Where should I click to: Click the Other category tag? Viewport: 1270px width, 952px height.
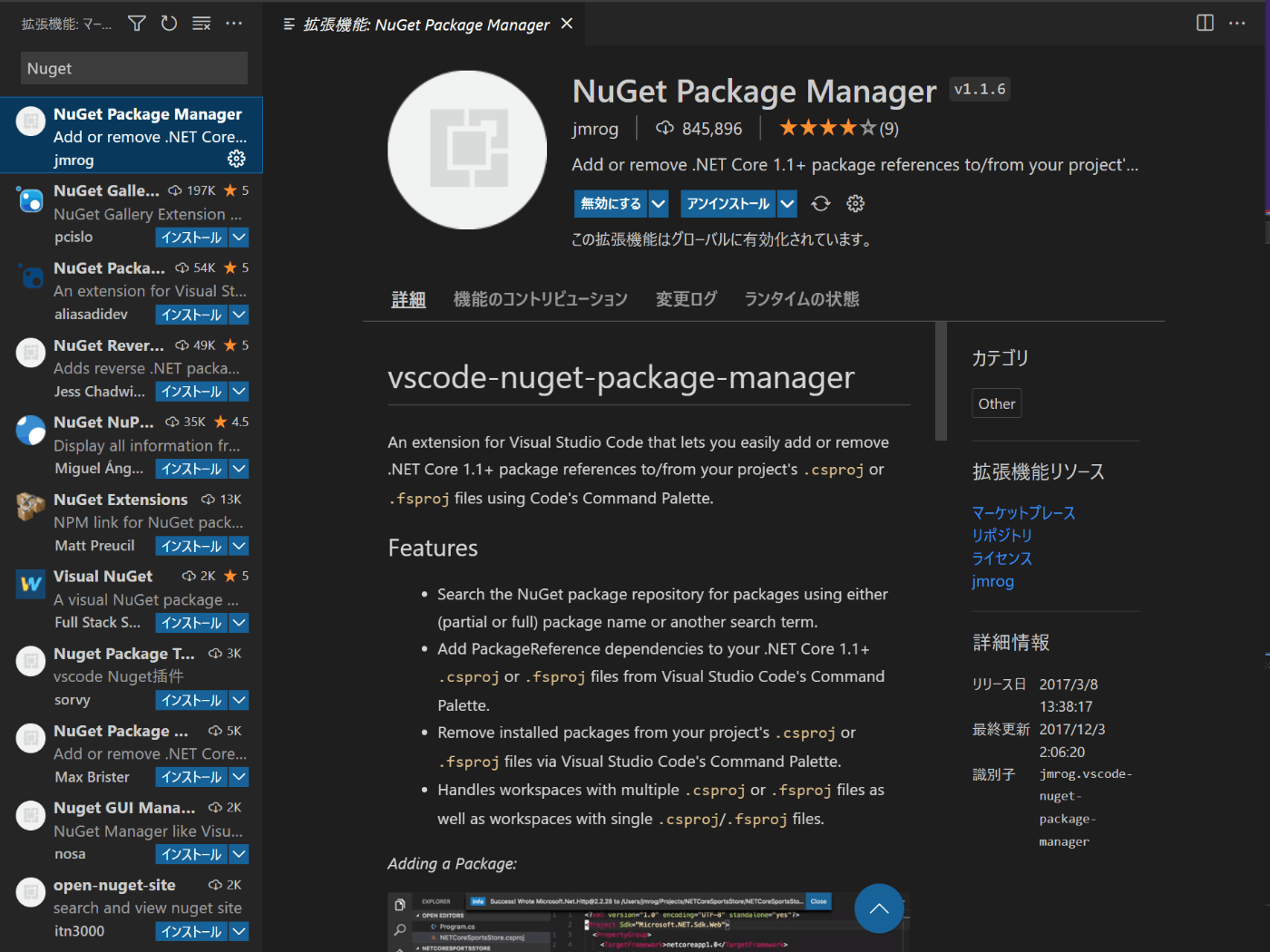click(997, 403)
